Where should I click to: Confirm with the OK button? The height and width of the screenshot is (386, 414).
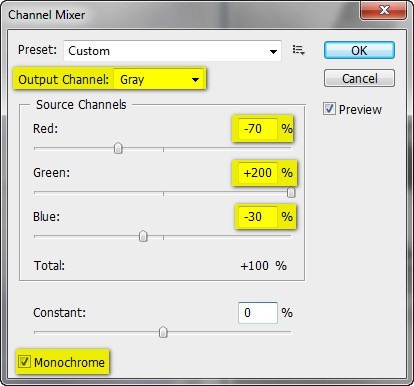pyautogui.click(x=359, y=50)
